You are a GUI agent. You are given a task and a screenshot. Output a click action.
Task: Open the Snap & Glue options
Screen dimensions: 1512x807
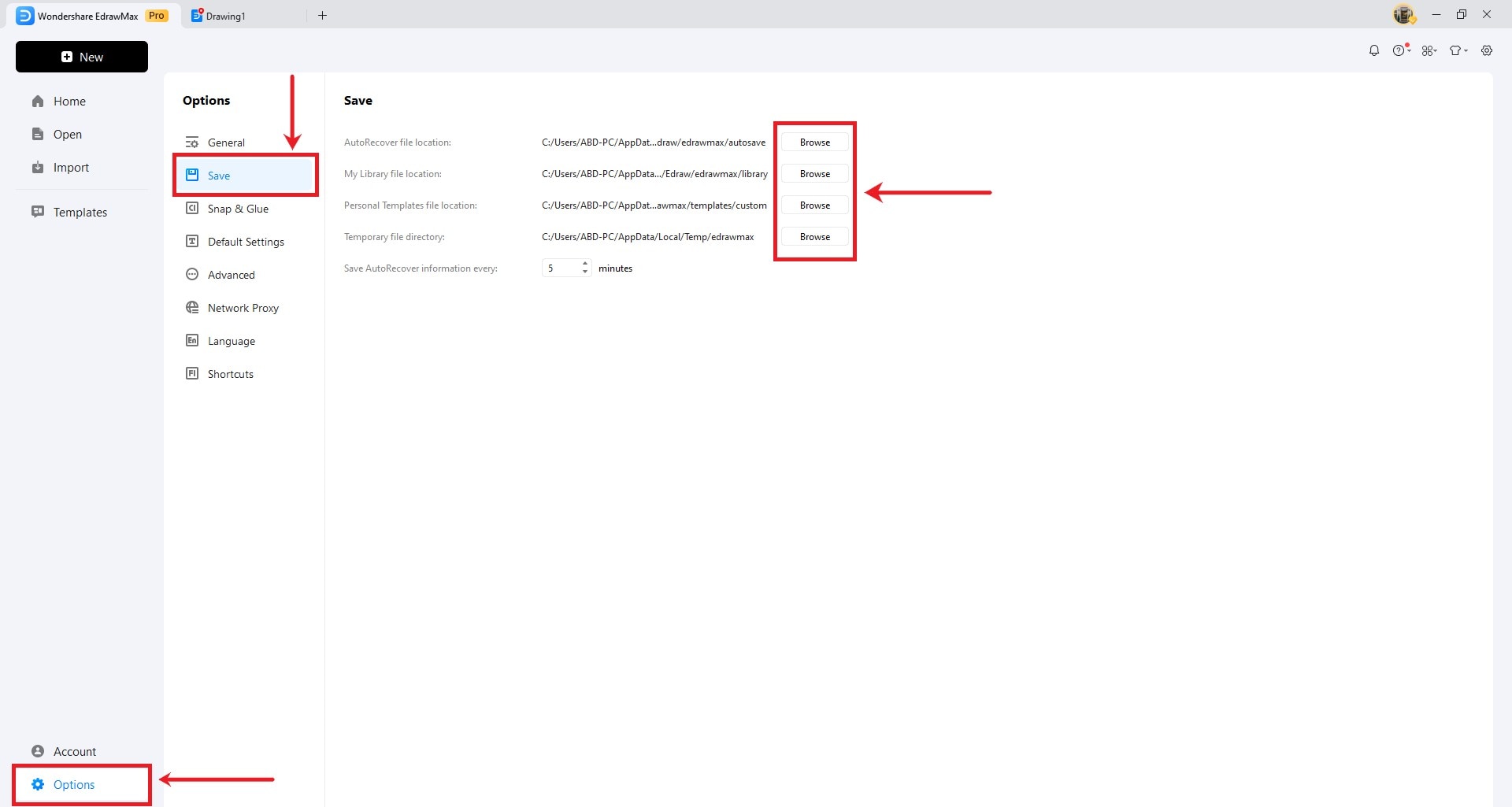[238, 209]
